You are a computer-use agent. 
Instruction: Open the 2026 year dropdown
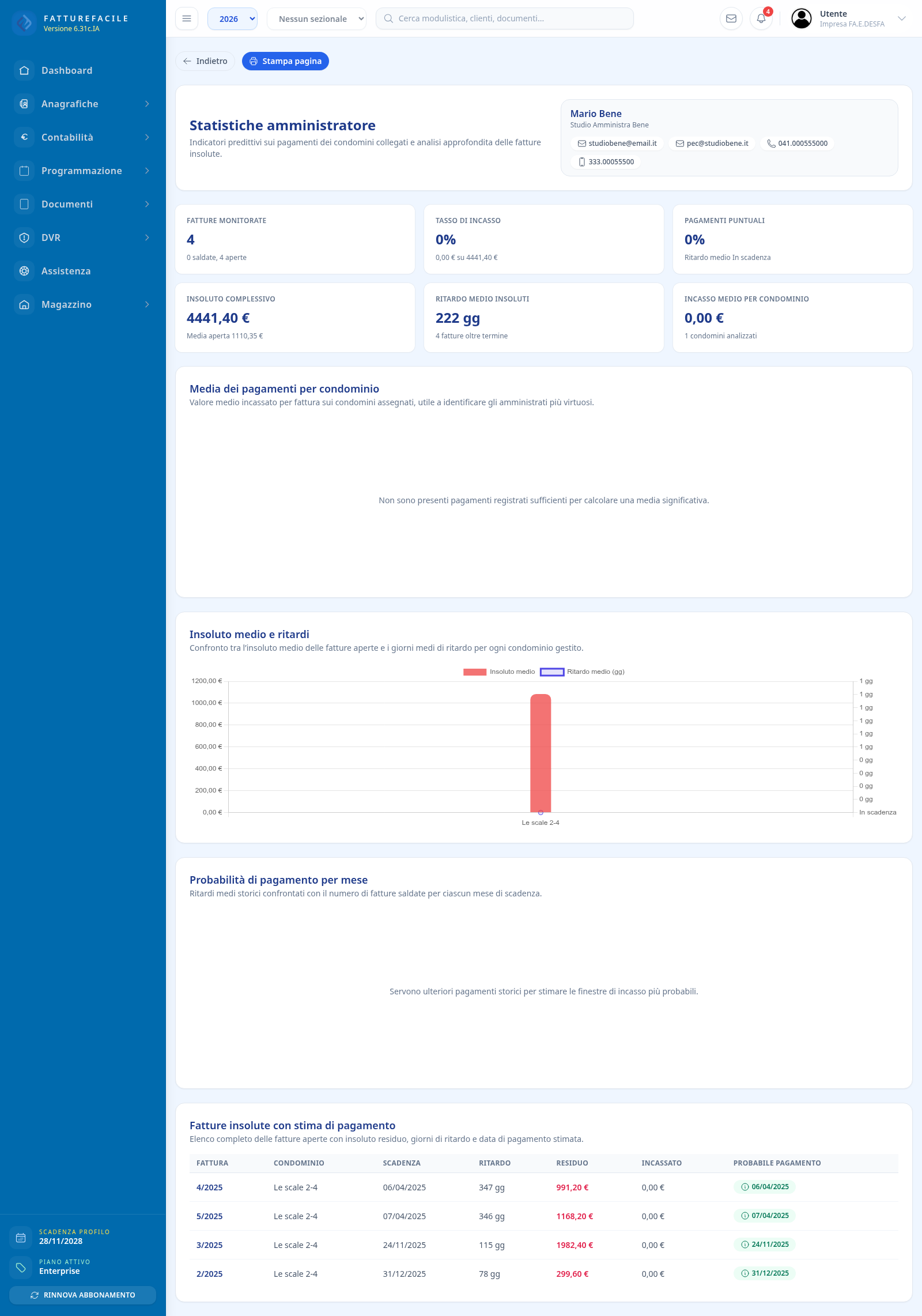232,18
